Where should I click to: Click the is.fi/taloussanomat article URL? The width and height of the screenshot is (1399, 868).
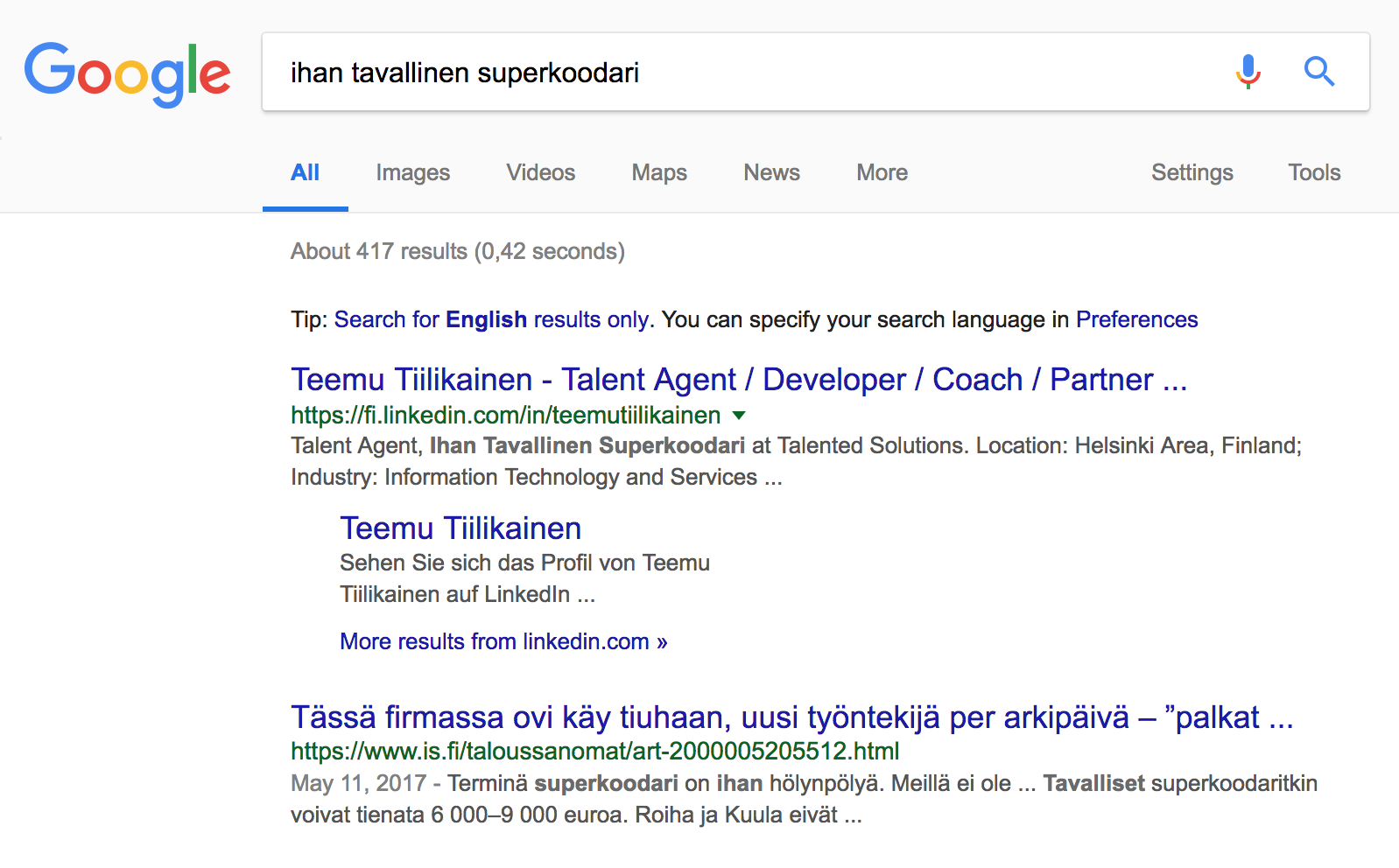coord(595,751)
